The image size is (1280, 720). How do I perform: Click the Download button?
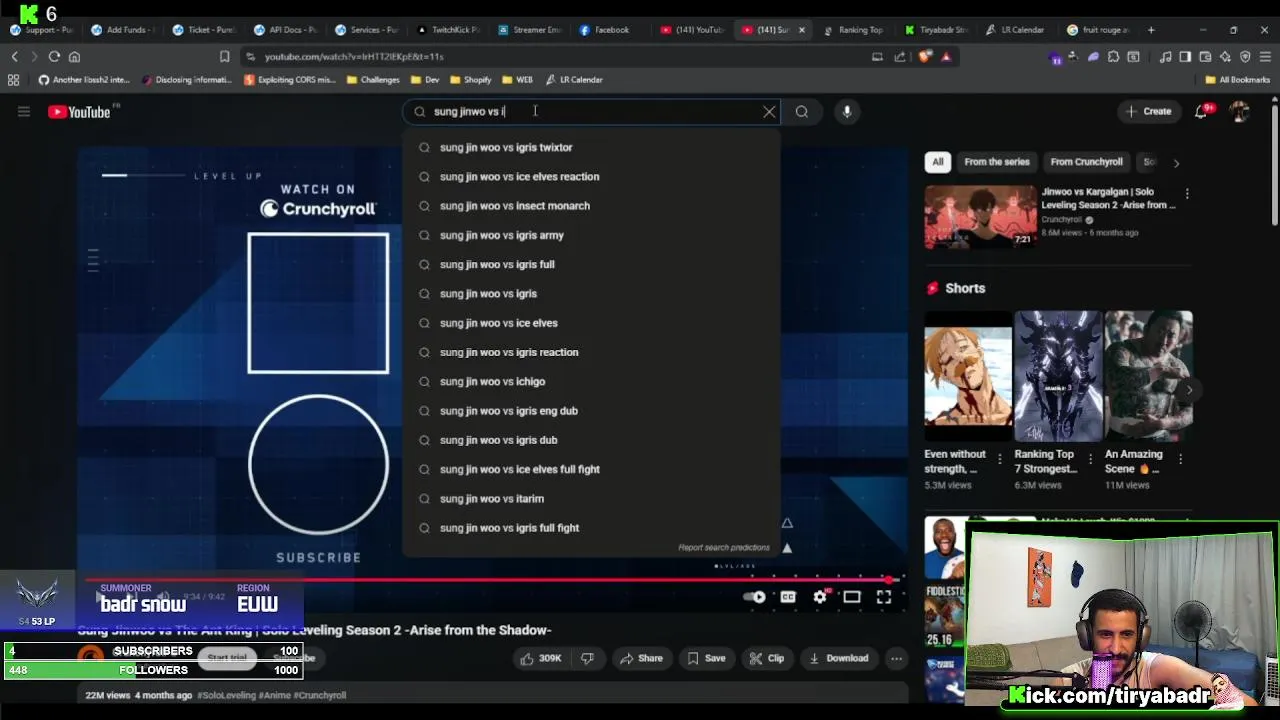[x=839, y=658]
